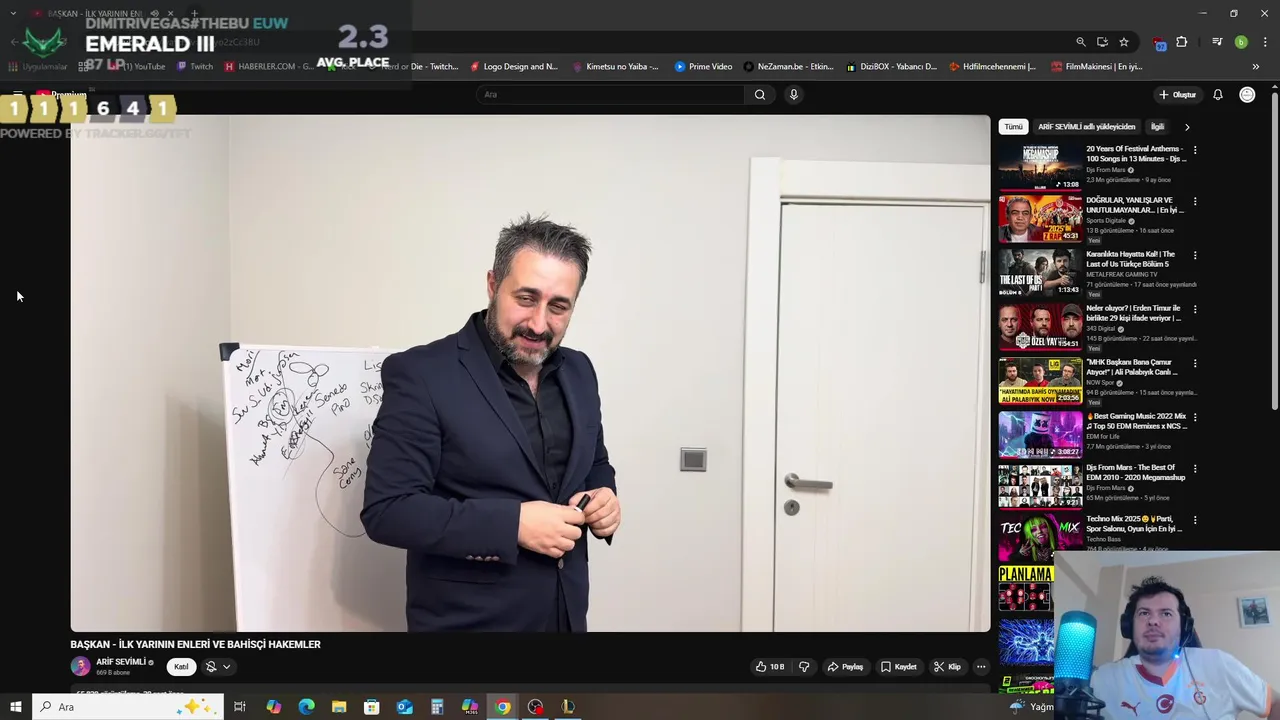Open options menu for DOĞRULAR, YANLIŞLAR video
Image resolution: width=1280 pixels, height=720 pixels.
point(1195,201)
